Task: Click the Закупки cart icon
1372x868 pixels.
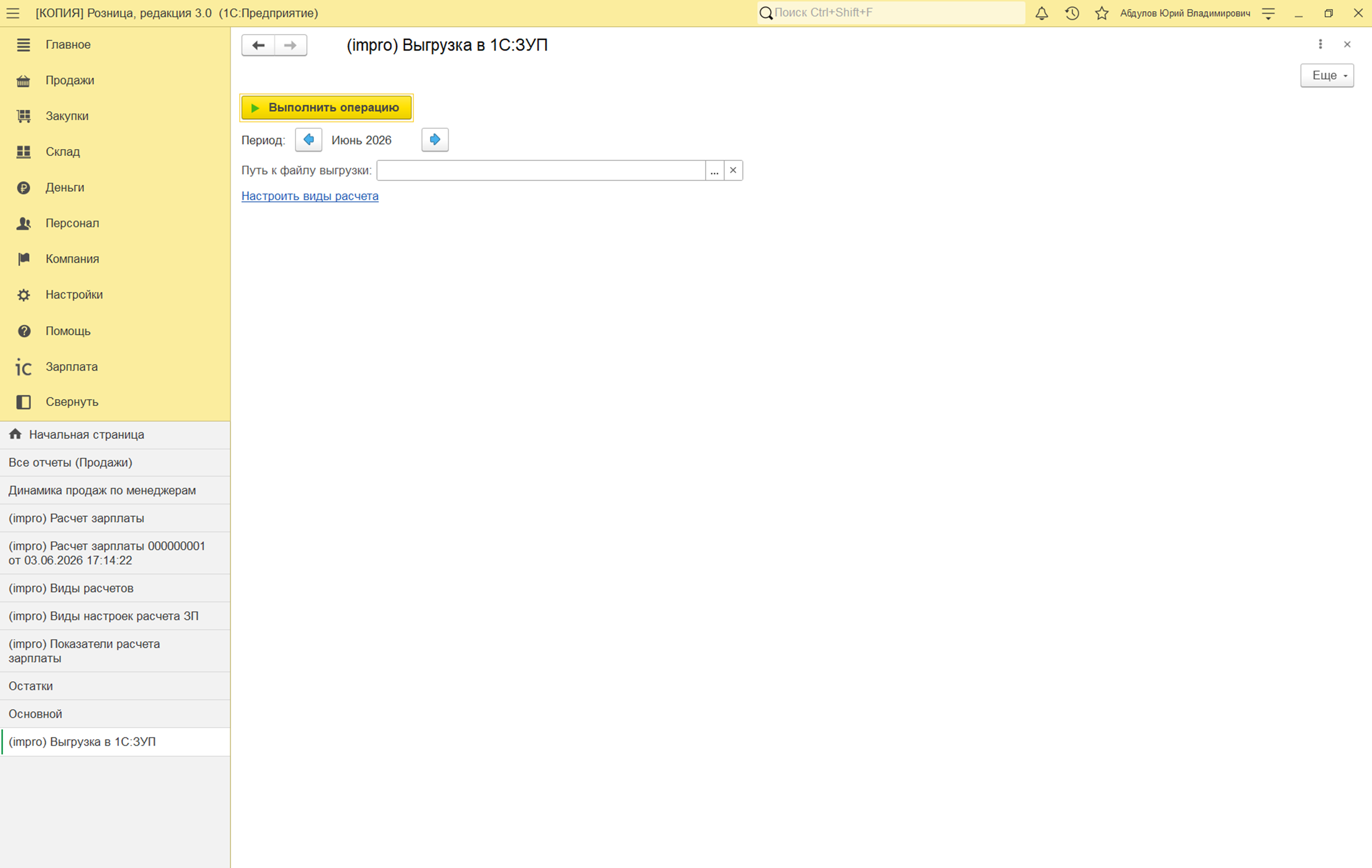Action: 23,116
